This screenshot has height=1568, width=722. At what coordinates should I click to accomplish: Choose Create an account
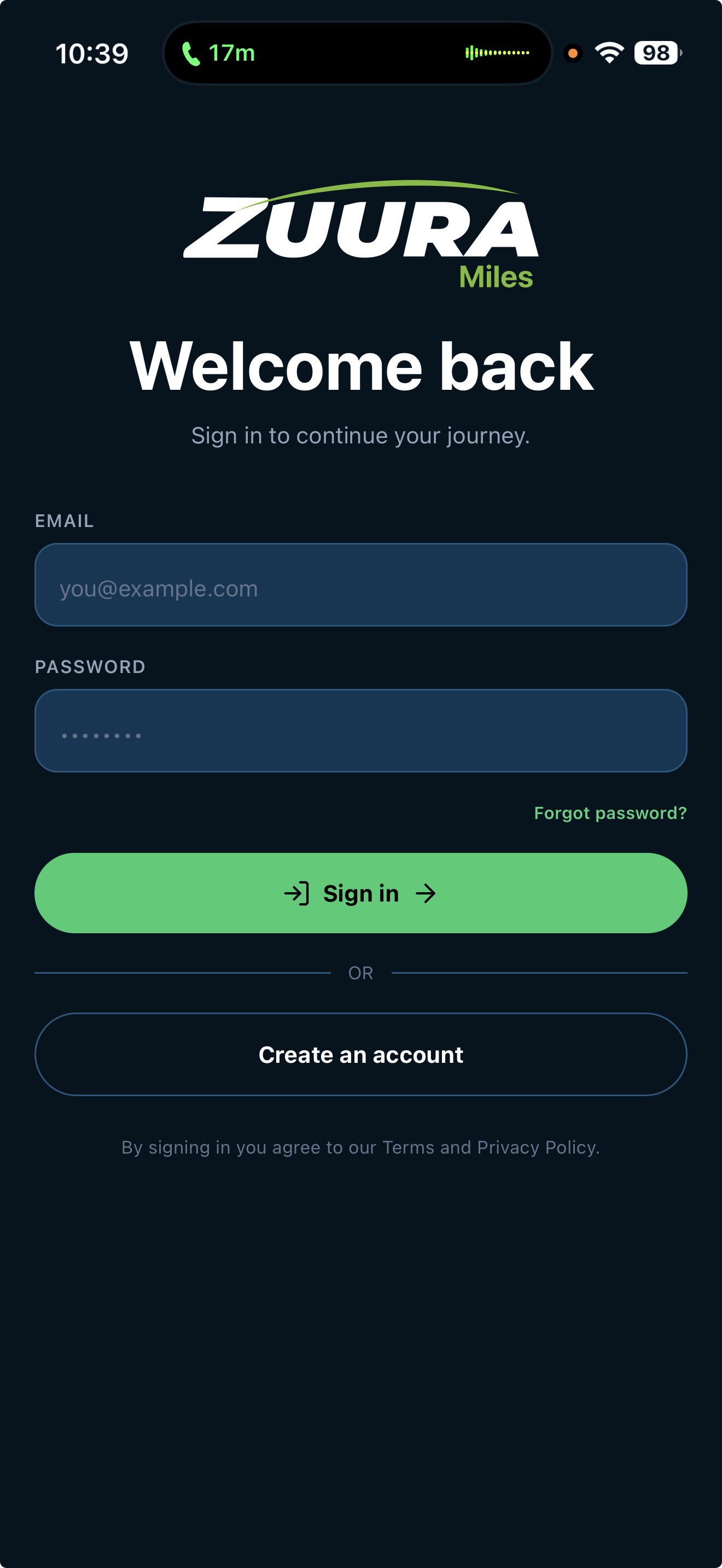(x=360, y=1054)
